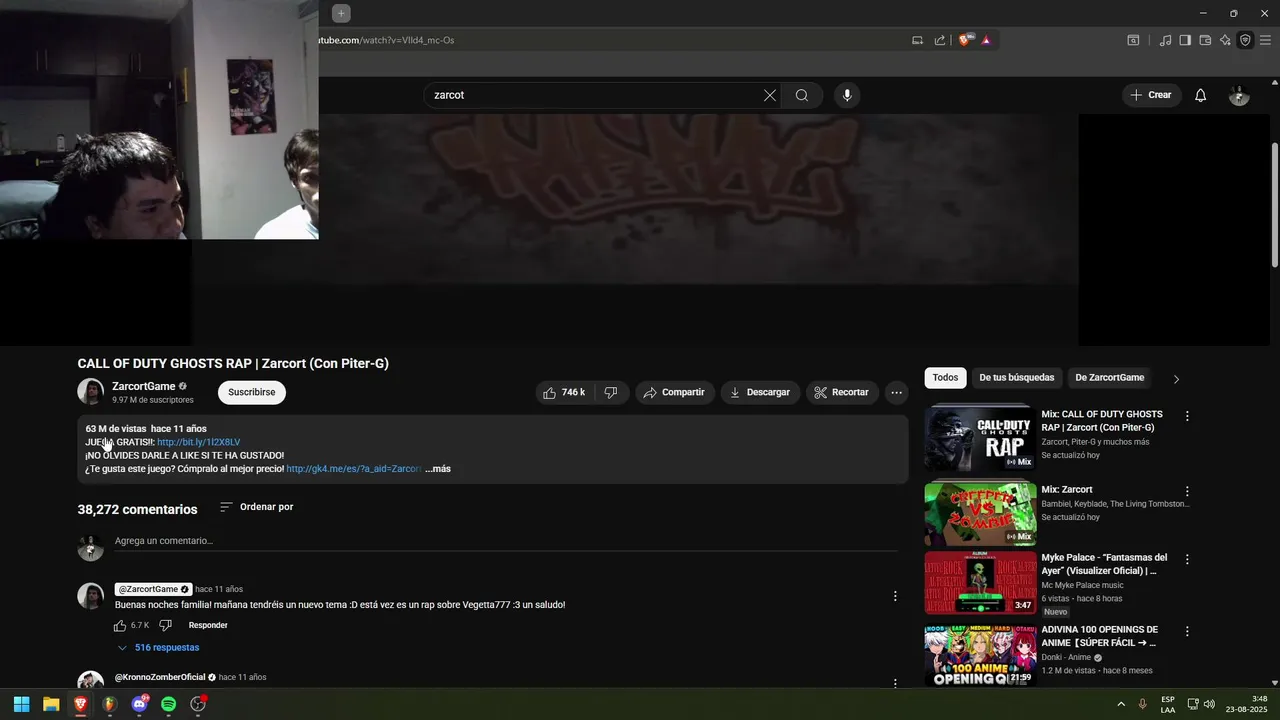Open Brave playlist music note icon

(1165, 40)
